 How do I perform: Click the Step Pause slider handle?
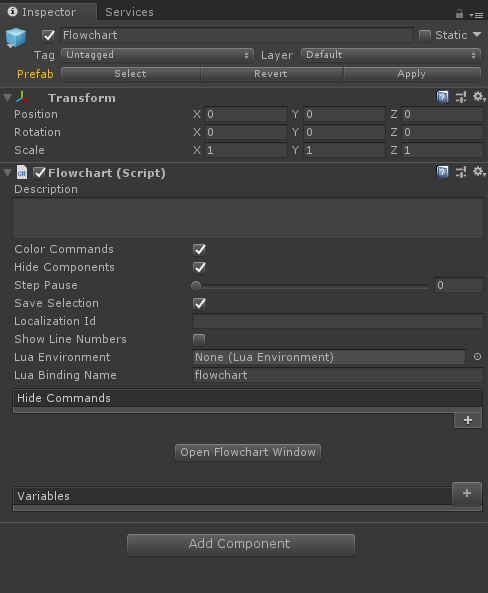[196, 286]
